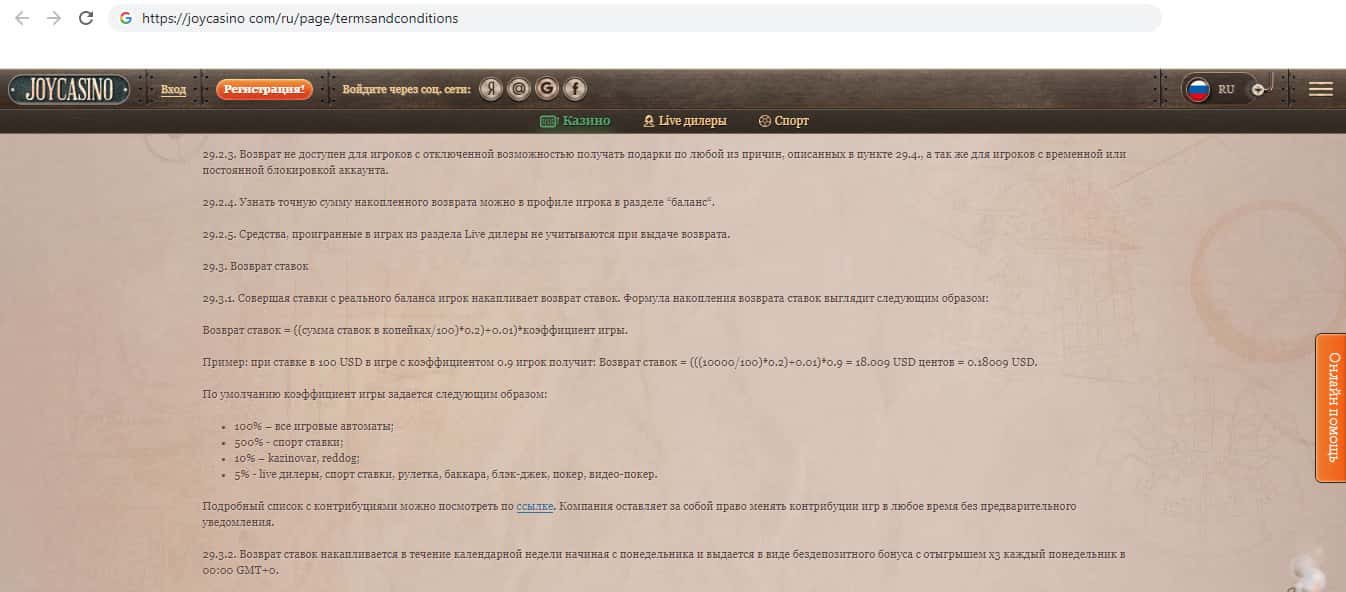The image size is (1346, 592).
Task: Click the Возврат ставок formula line
Action: tap(415, 330)
